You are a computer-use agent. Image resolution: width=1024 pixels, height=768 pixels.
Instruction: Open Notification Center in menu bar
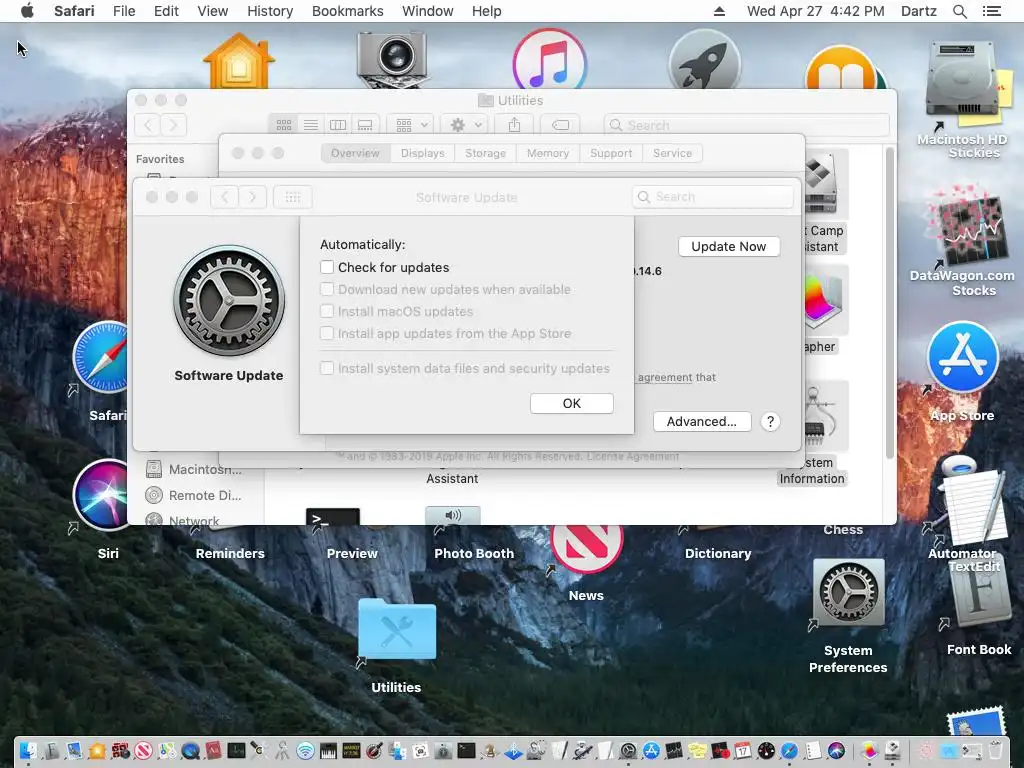(992, 11)
